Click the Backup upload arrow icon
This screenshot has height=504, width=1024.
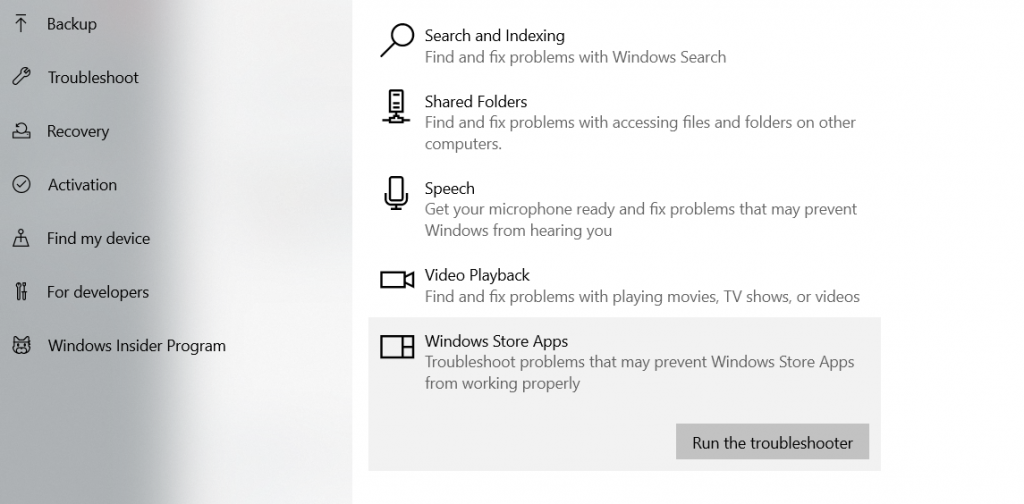point(21,24)
